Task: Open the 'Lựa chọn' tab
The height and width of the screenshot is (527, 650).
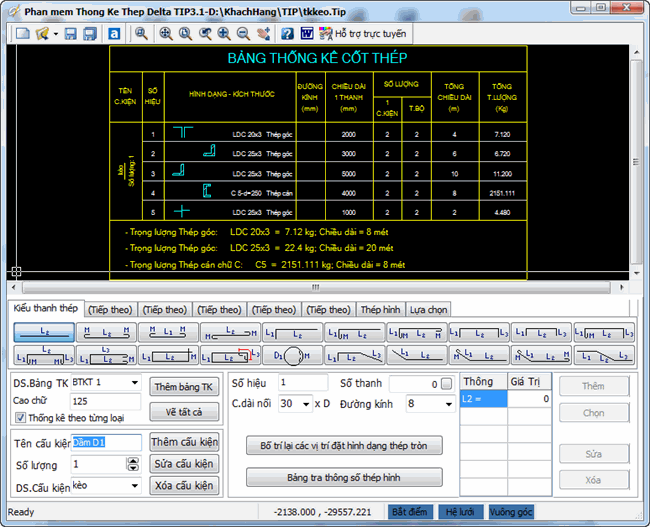Action: 429,310
